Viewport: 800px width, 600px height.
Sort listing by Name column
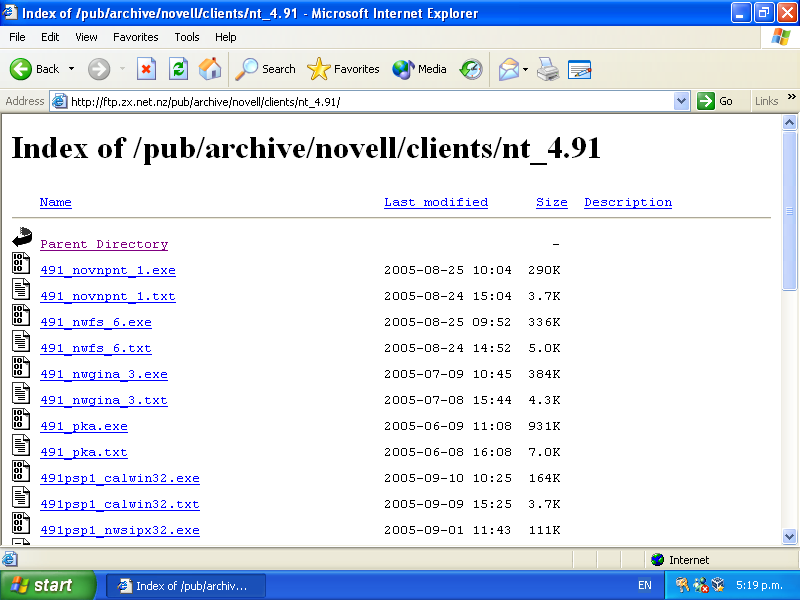(56, 202)
